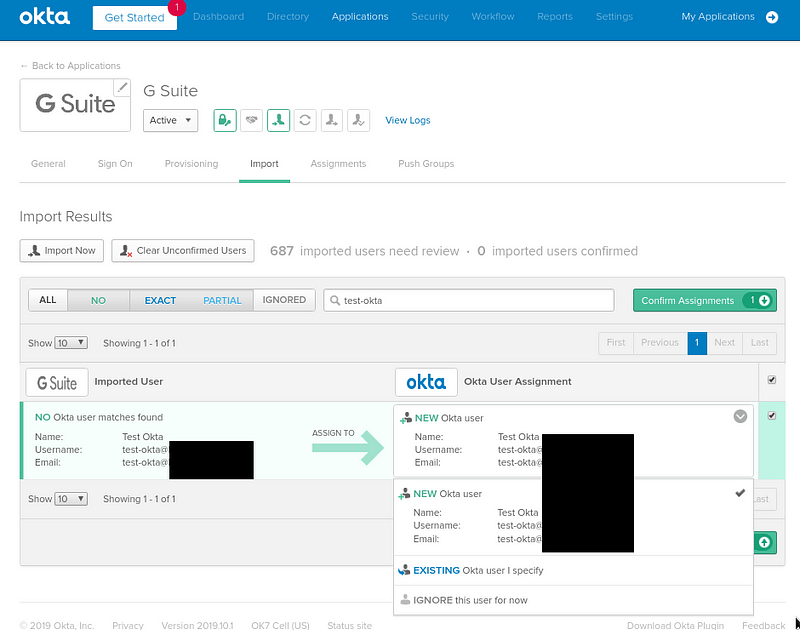Click the G Suite logo in Imported User header

(57, 383)
